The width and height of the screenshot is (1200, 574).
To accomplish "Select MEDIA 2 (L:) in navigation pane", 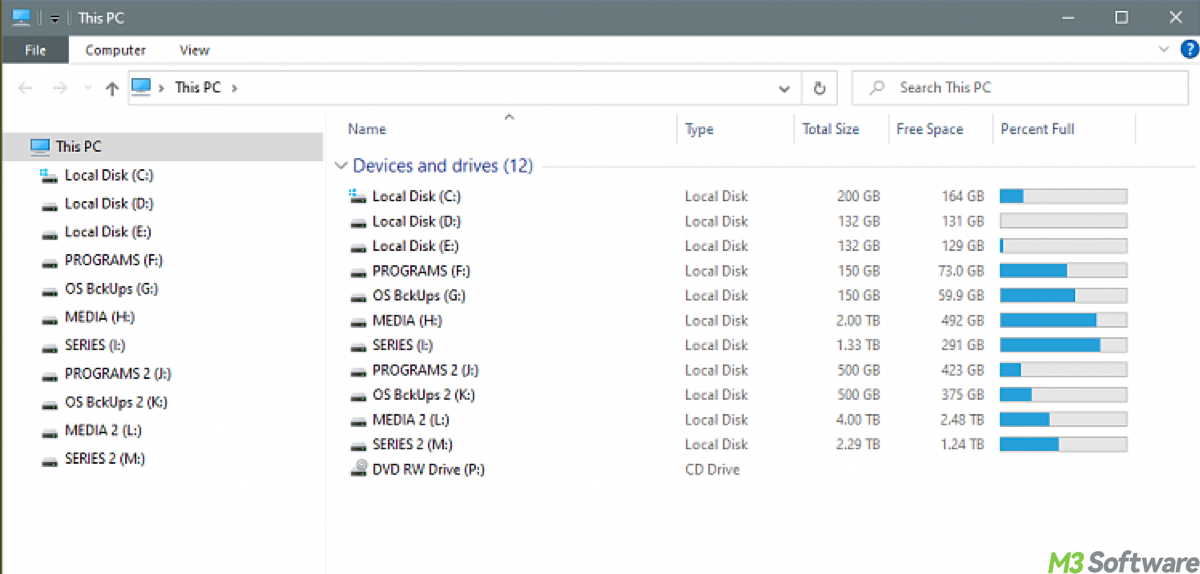I will tap(103, 431).
